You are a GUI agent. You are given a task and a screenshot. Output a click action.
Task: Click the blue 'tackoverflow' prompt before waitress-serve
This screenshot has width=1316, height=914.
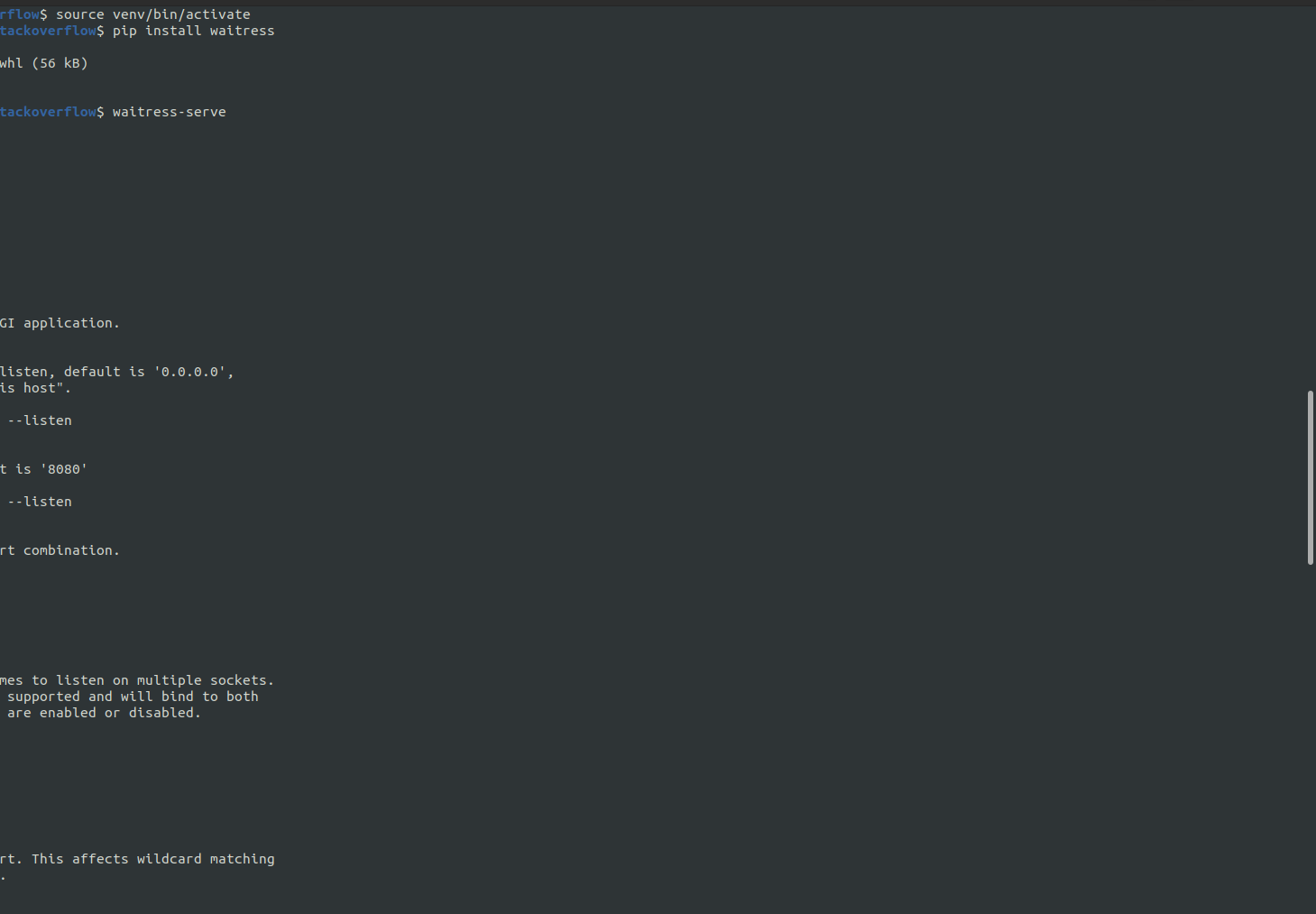[x=48, y=112]
